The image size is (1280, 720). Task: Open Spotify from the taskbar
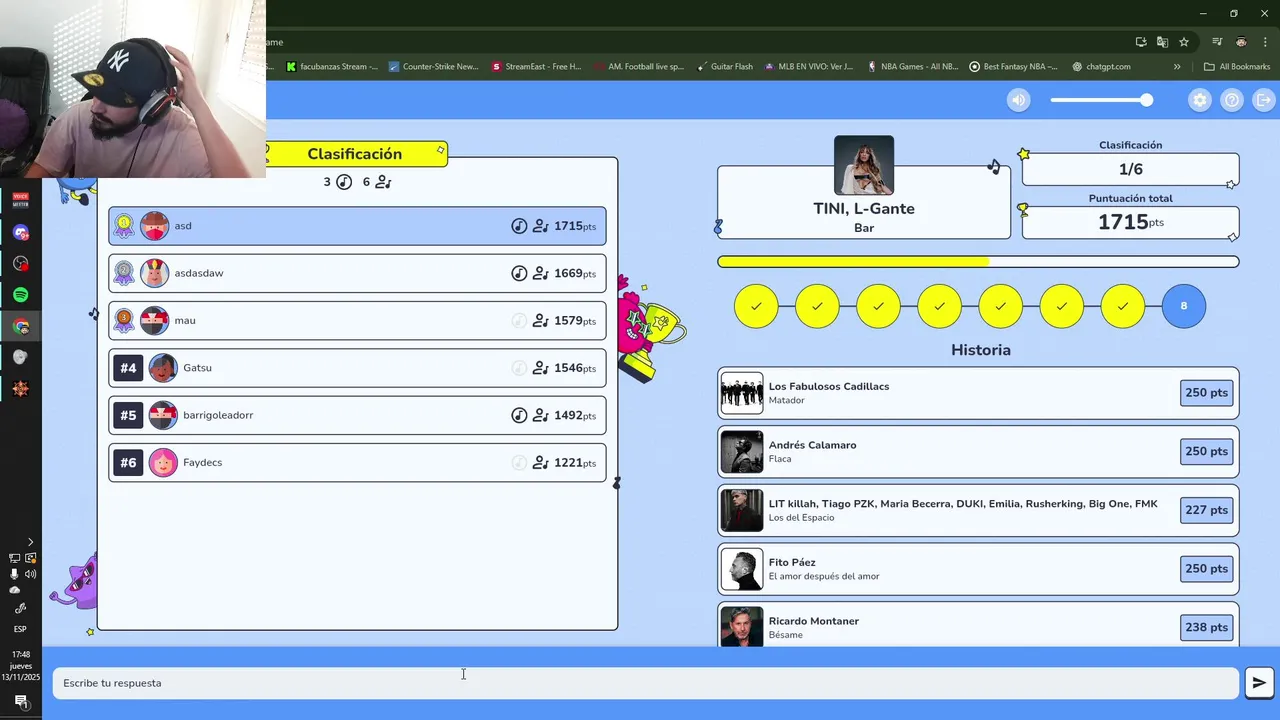click(20, 295)
